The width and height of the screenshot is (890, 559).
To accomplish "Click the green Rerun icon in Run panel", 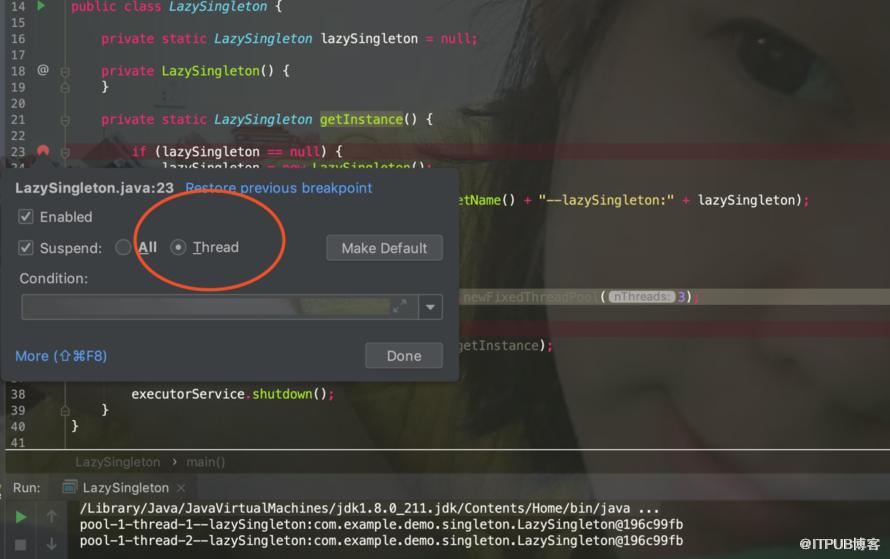I will [x=20, y=517].
